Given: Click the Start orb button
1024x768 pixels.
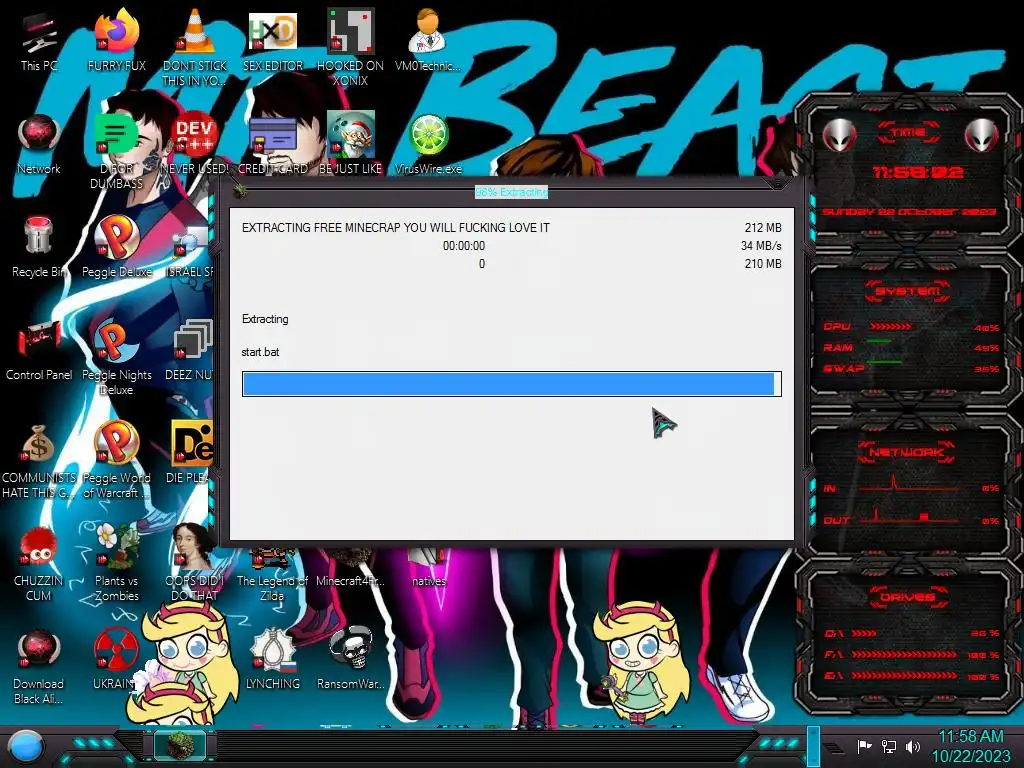Looking at the screenshot, I should tap(26, 747).
